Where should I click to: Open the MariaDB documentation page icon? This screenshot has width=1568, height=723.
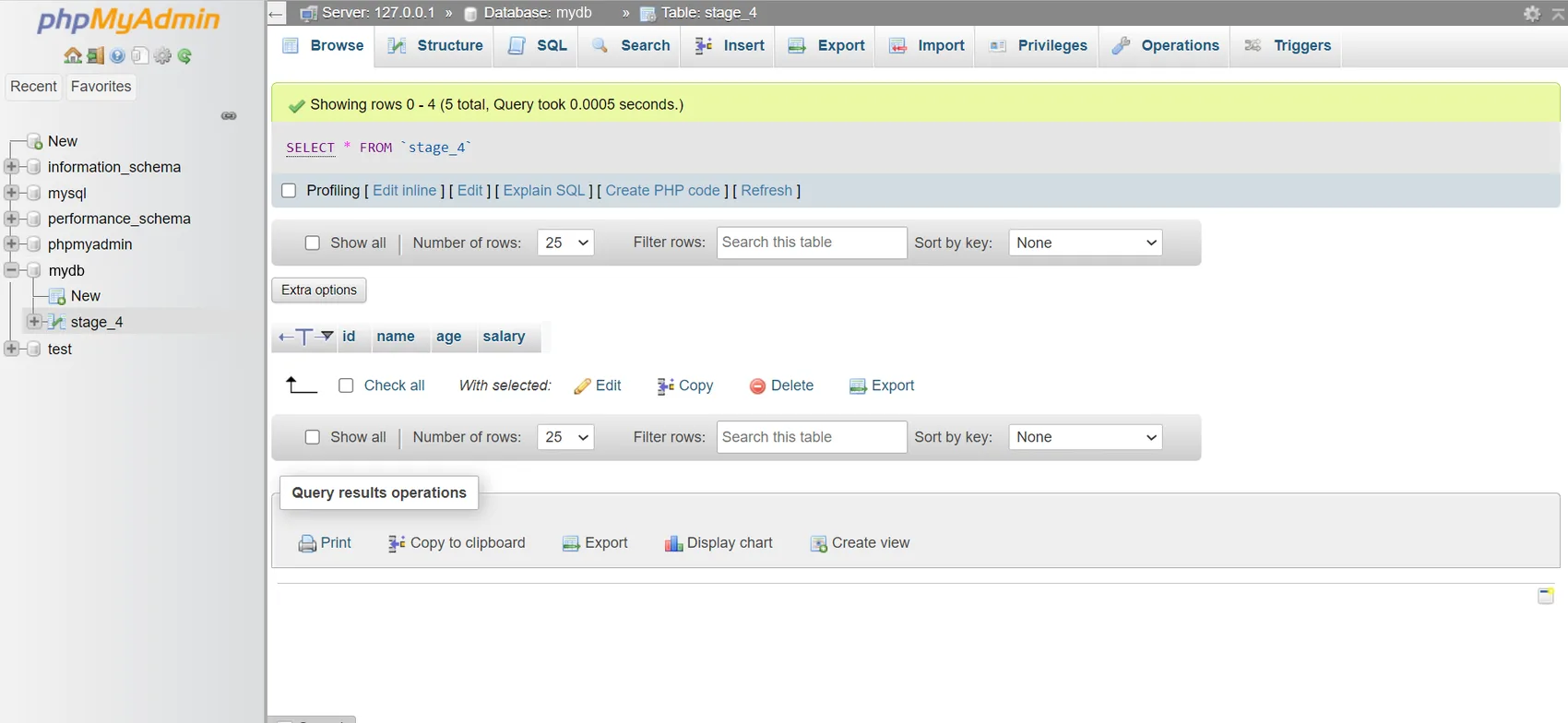(140, 56)
